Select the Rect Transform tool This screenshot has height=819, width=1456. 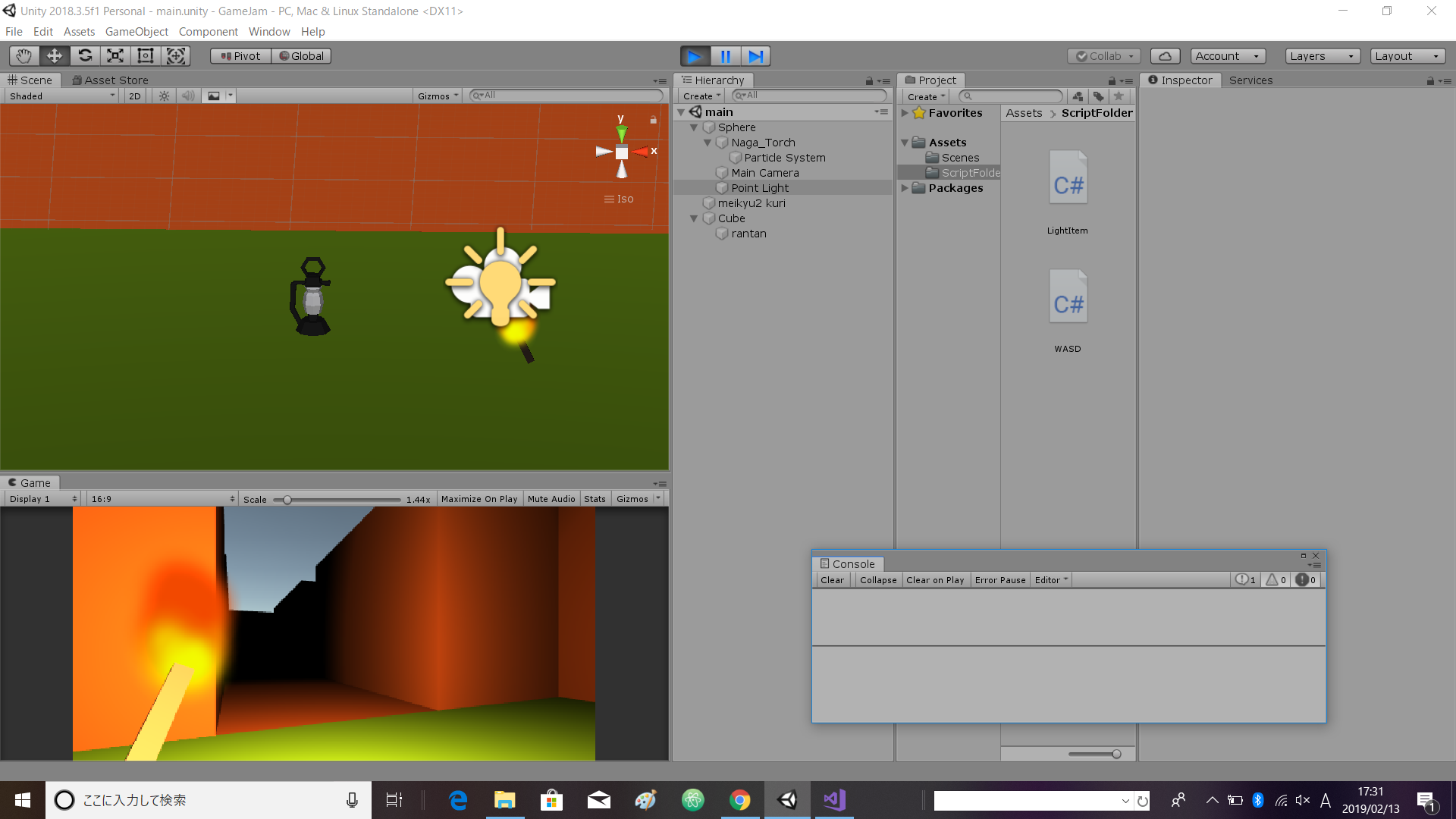coord(146,56)
